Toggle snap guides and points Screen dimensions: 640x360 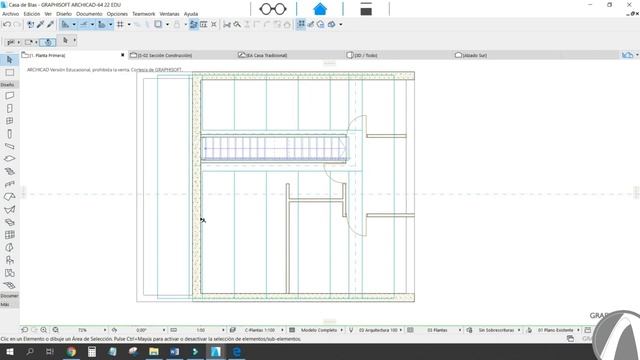[84, 24]
